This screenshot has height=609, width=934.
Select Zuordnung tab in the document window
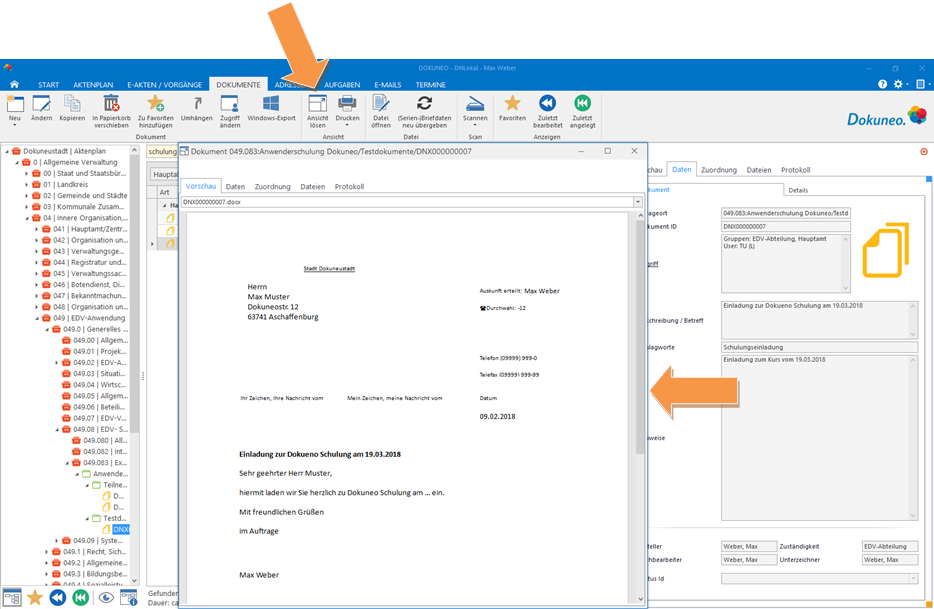(x=272, y=187)
